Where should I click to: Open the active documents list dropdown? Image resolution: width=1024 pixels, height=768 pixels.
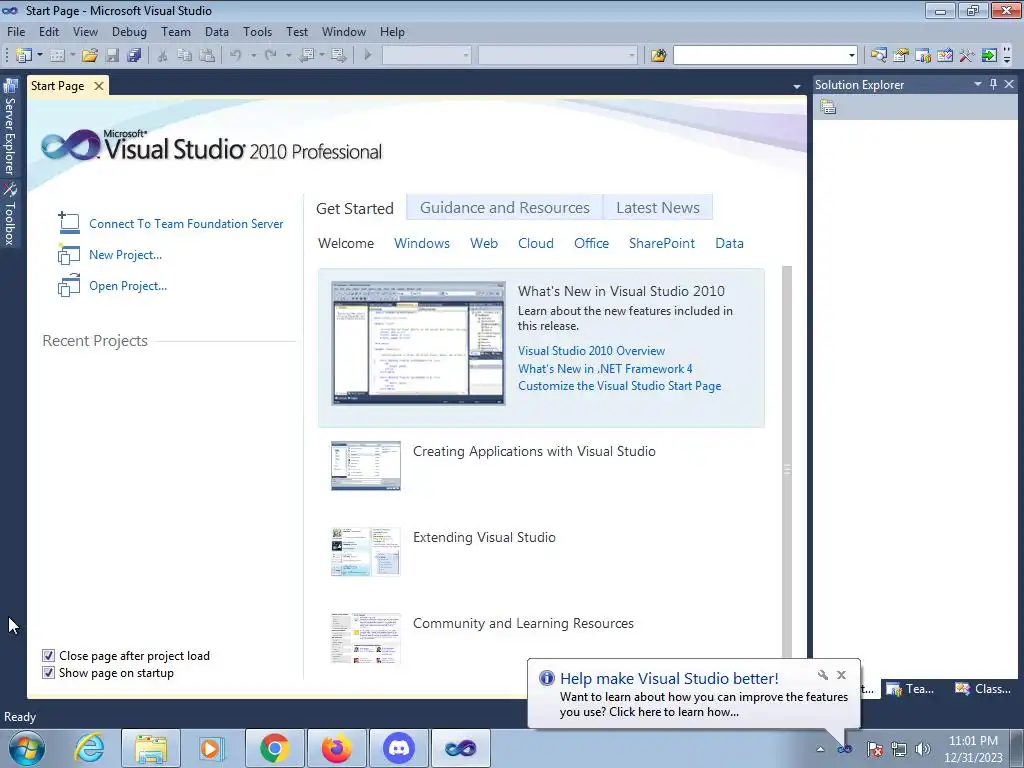(796, 86)
